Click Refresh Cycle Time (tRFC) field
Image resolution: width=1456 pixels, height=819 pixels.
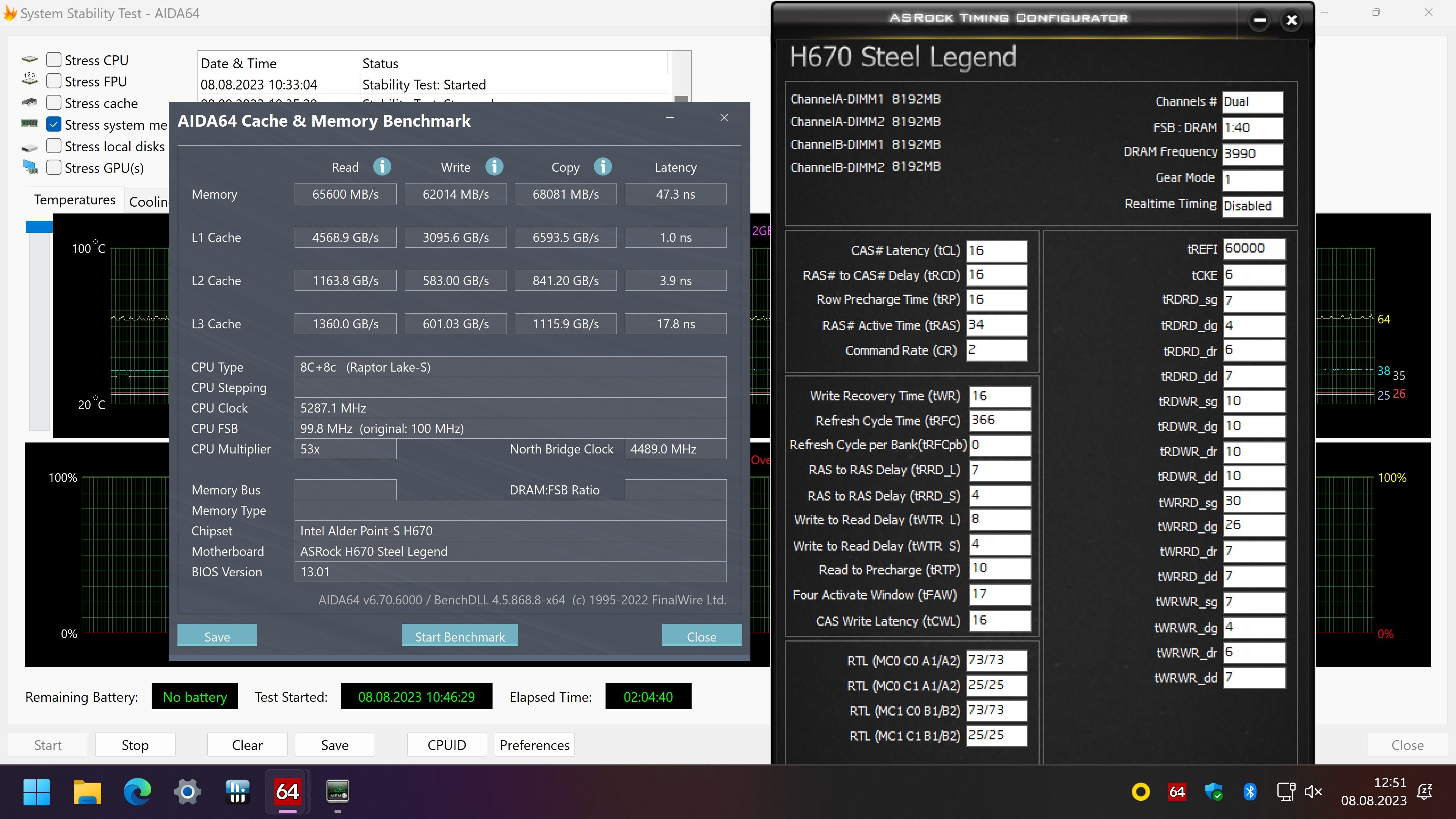(x=1000, y=420)
